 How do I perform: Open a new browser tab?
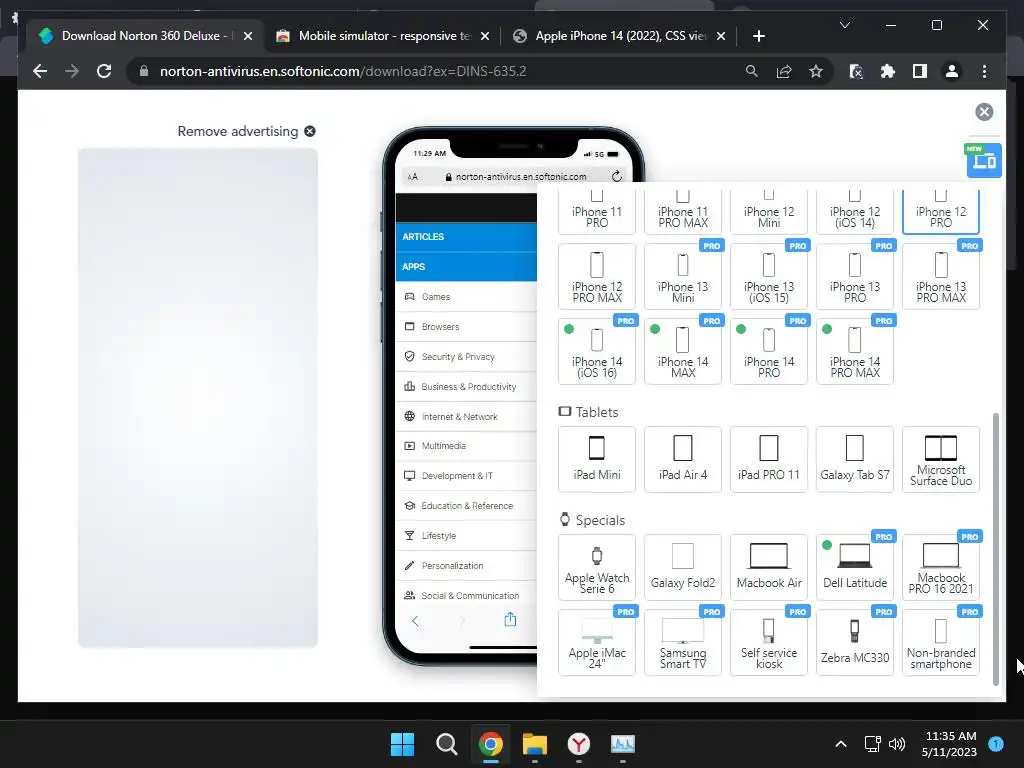(758, 36)
